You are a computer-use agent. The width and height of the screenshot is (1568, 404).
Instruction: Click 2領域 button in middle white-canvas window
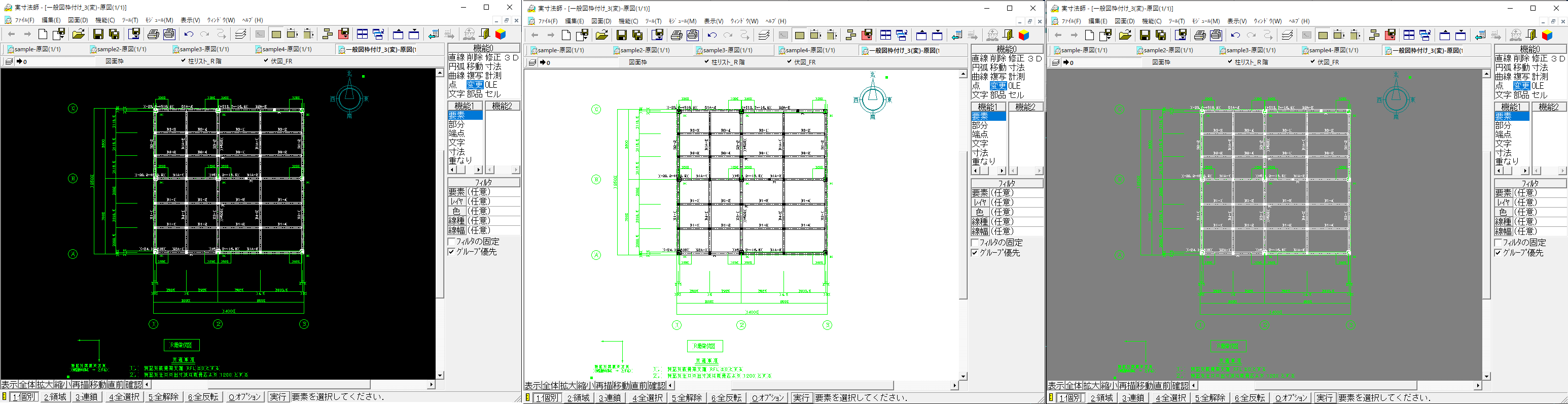point(578,398)
